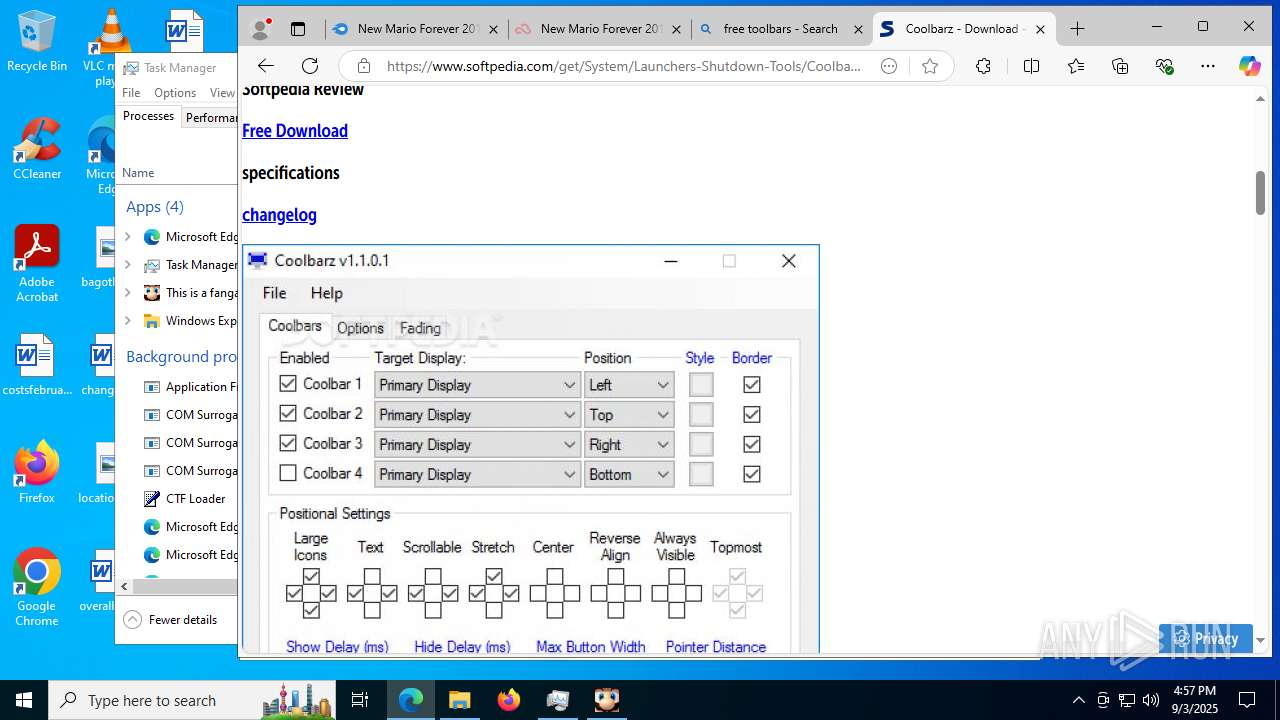Expand the Windows Explorer row in Task Manager
1280x720 pixels.
point(127,321)
